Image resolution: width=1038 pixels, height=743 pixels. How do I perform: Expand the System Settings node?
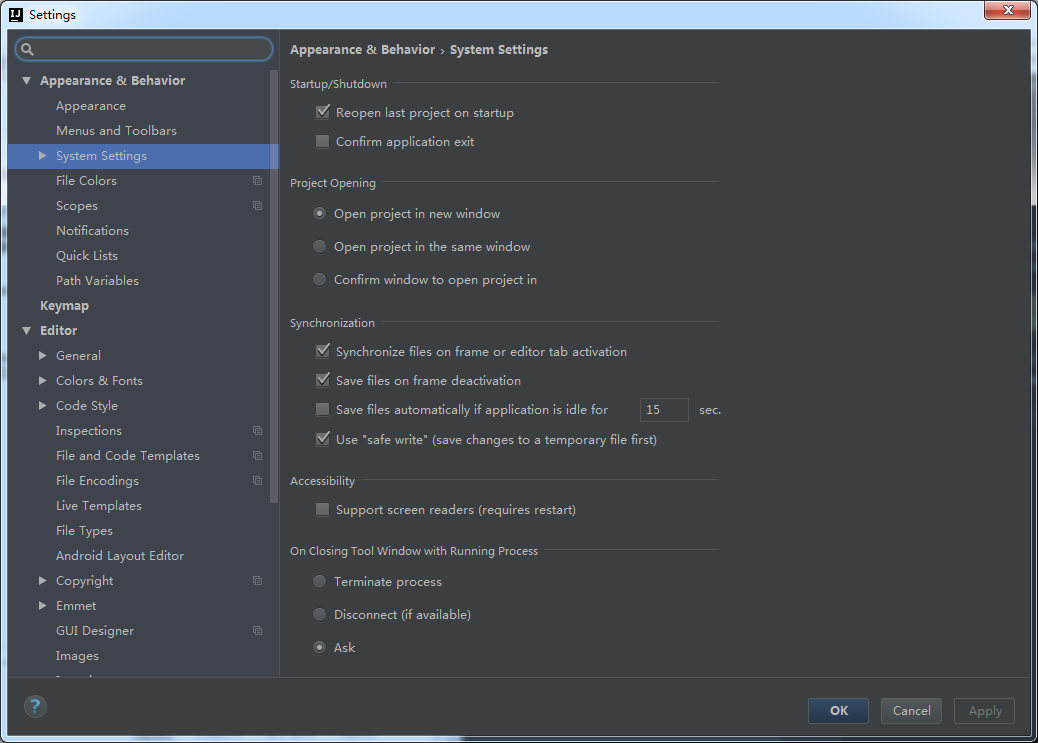(x=42, y=156)
